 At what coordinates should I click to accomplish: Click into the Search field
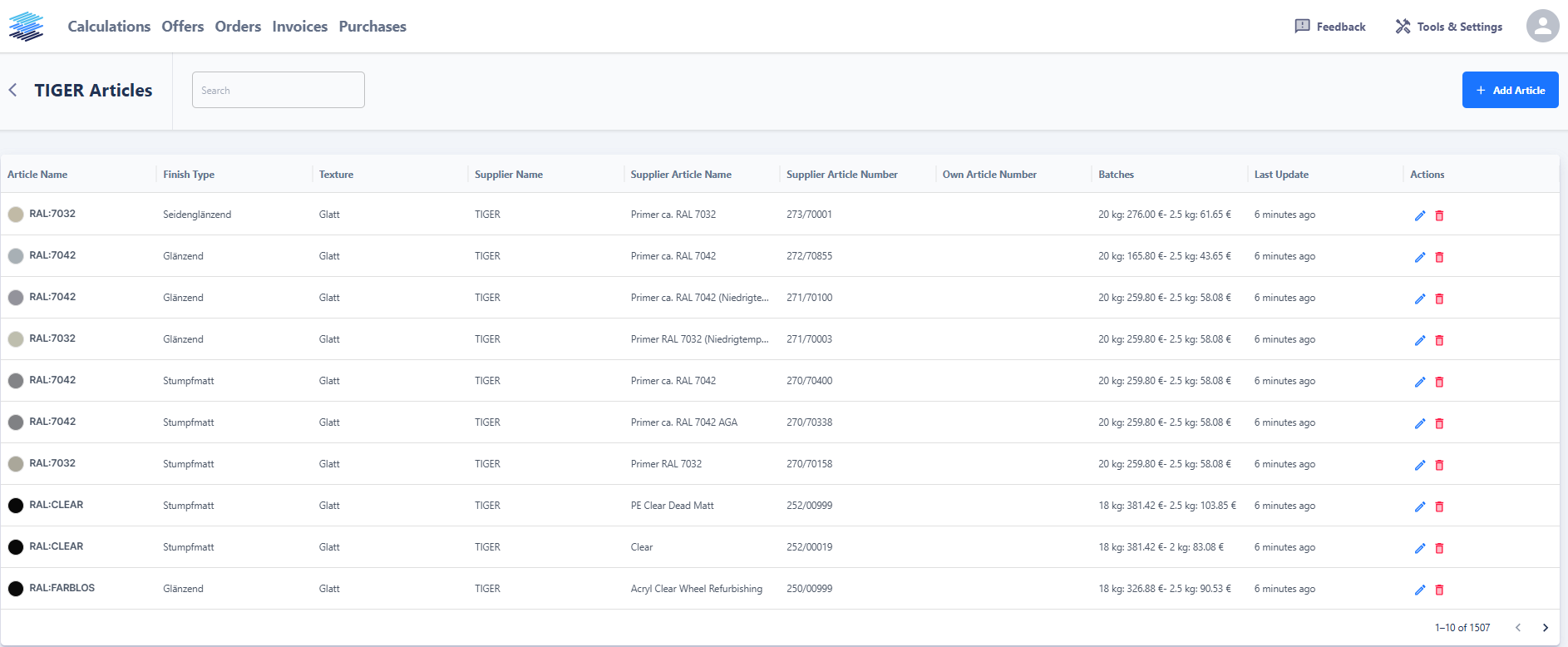(278, 90)
